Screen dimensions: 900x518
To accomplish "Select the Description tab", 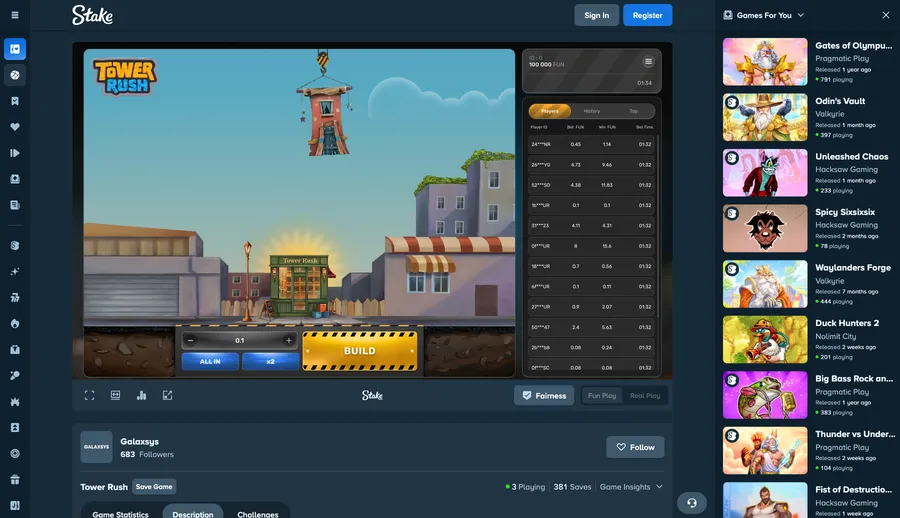I will (193, 514).
